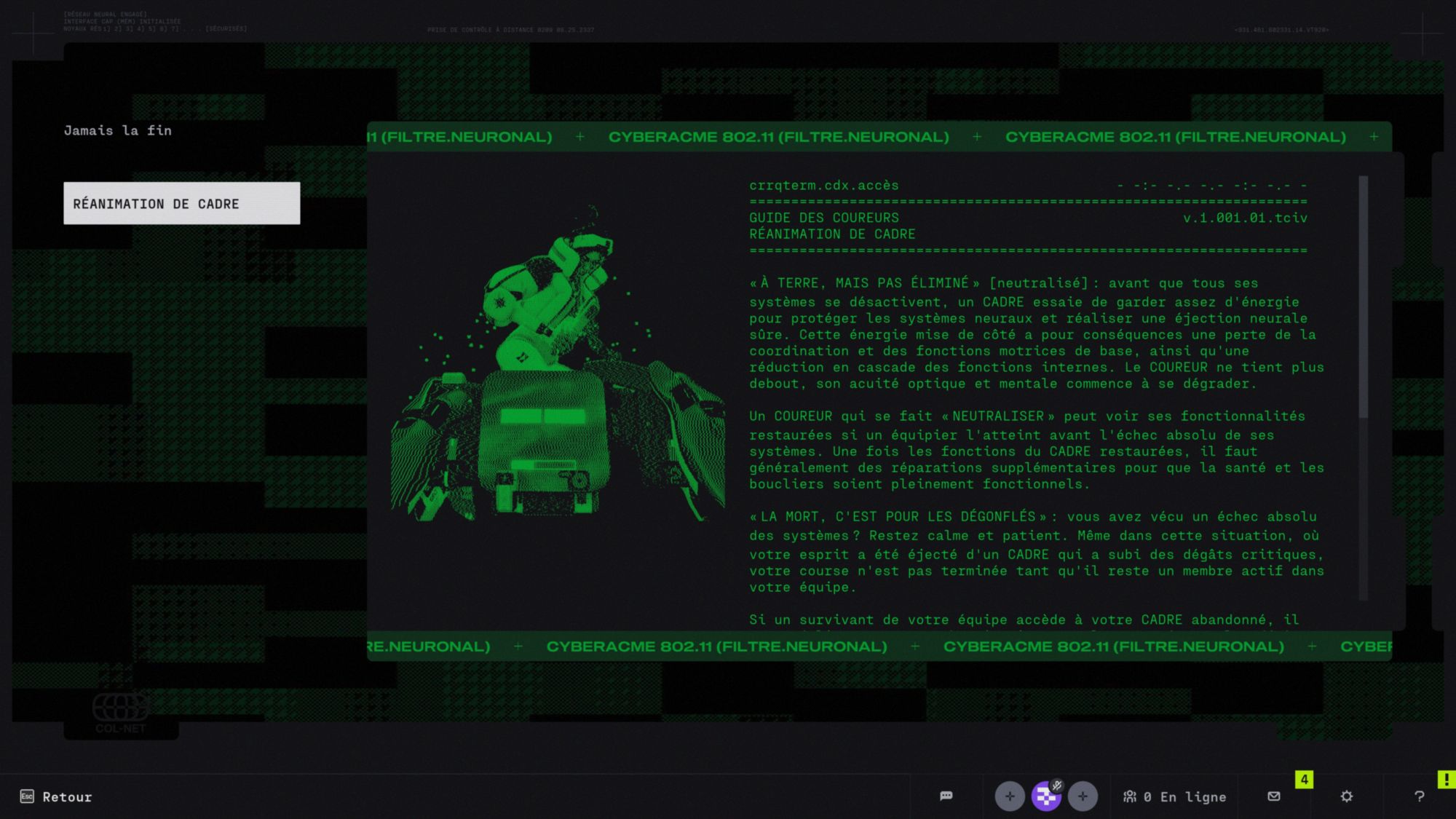Click the left add-teammate plus slot

1009,796
